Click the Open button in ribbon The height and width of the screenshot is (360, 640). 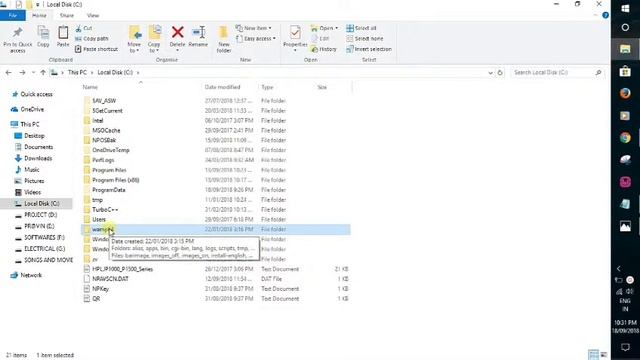324,28
